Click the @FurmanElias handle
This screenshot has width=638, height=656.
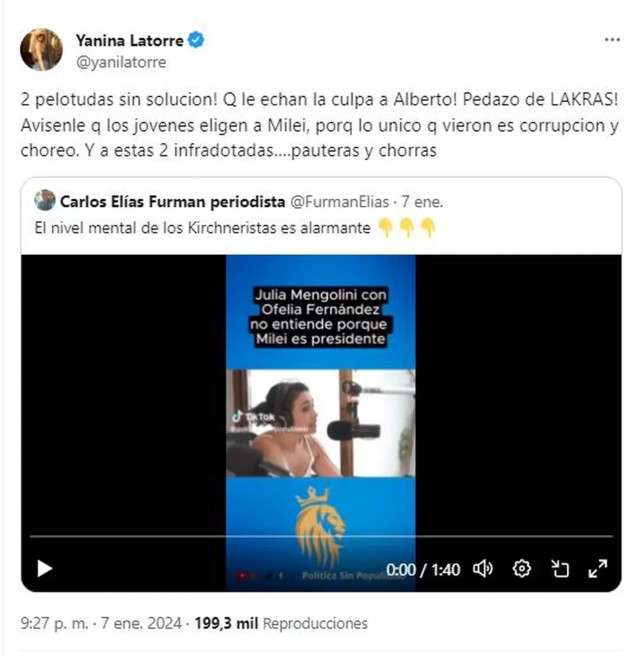coord(339,202)
